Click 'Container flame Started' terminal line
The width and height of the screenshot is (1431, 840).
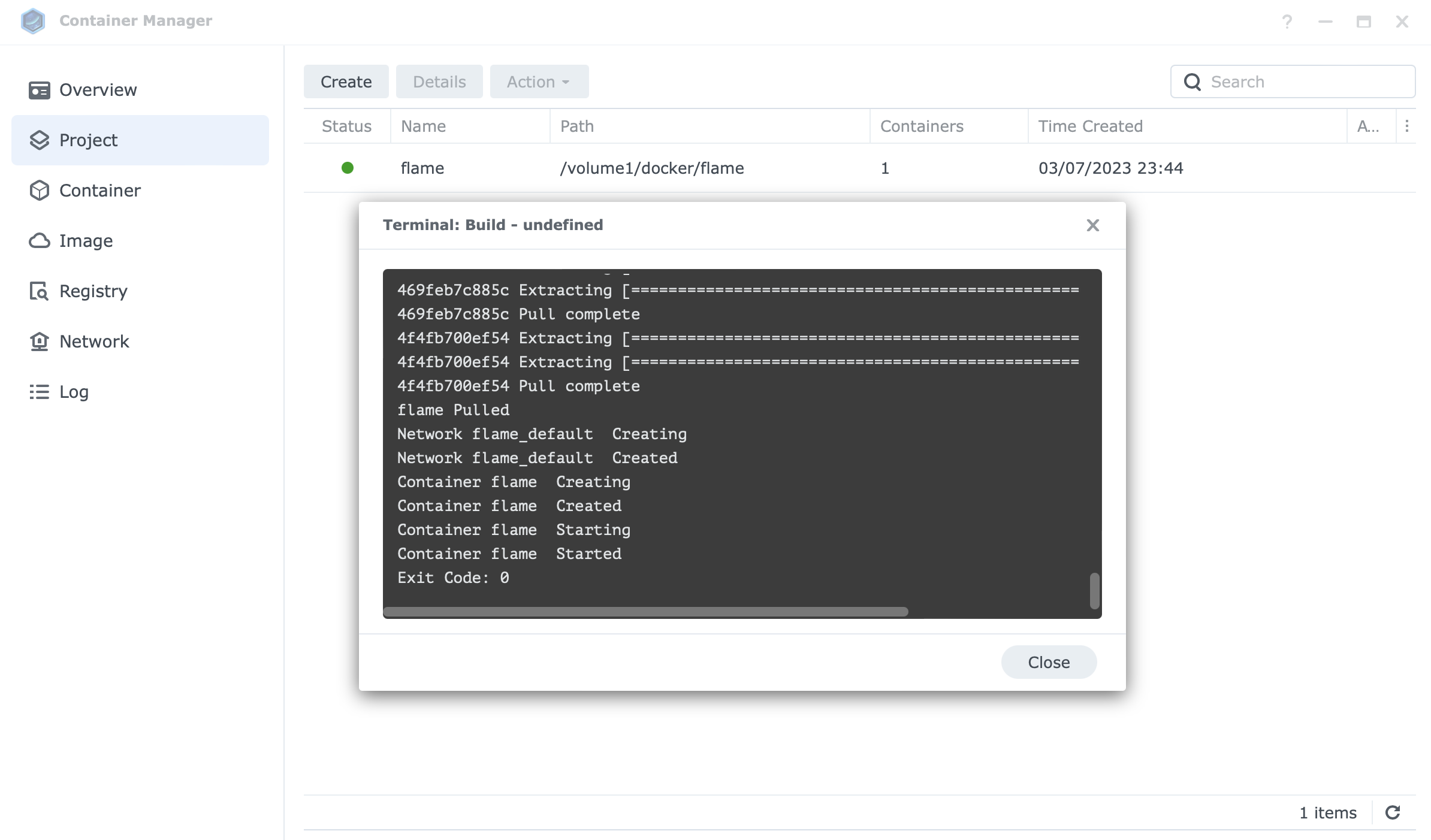pos(509,554)
